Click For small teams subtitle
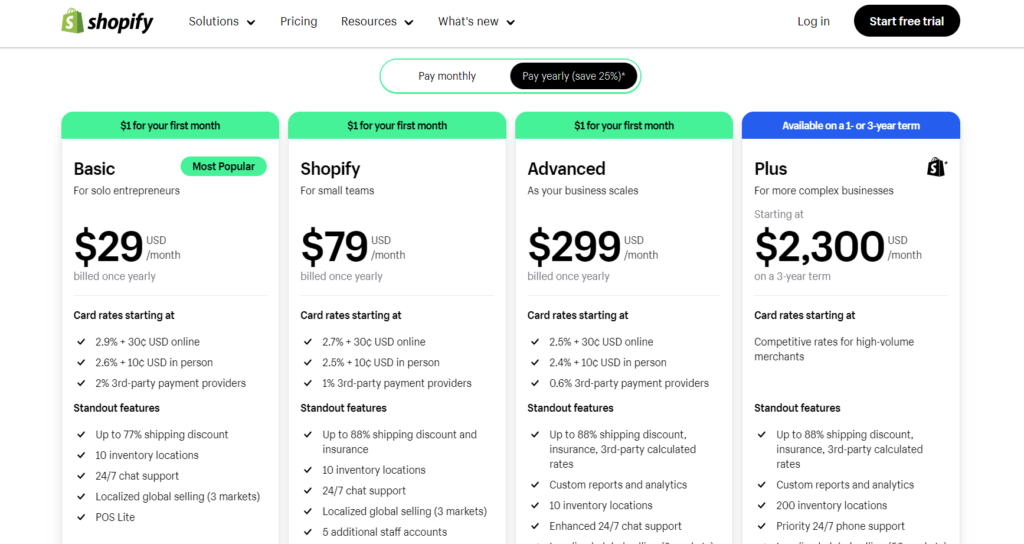Screen dimensions: 1024x544 pyautogui.click(x=337, y=191)
